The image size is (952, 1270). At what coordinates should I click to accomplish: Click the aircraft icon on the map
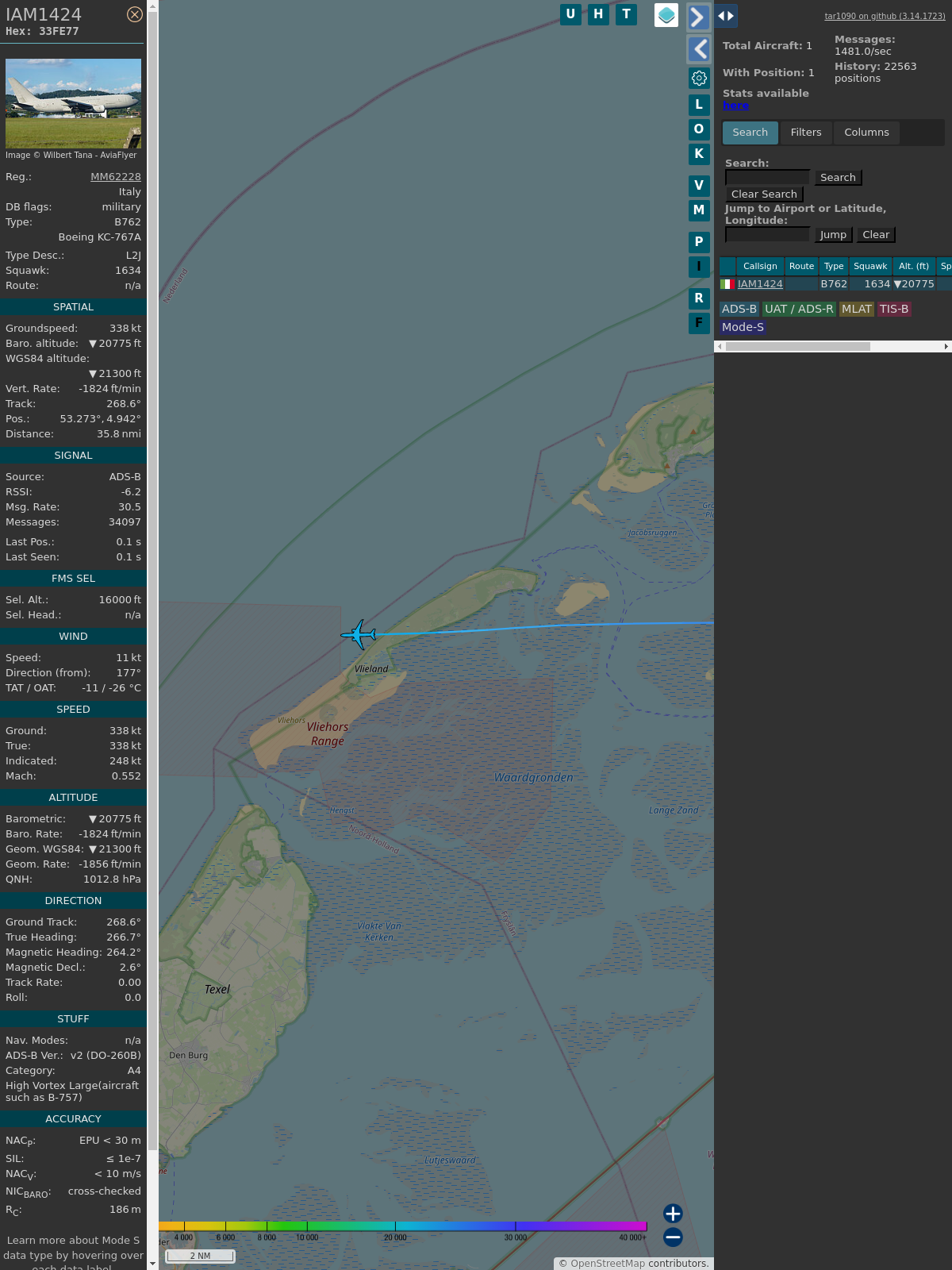coord(359,635)
